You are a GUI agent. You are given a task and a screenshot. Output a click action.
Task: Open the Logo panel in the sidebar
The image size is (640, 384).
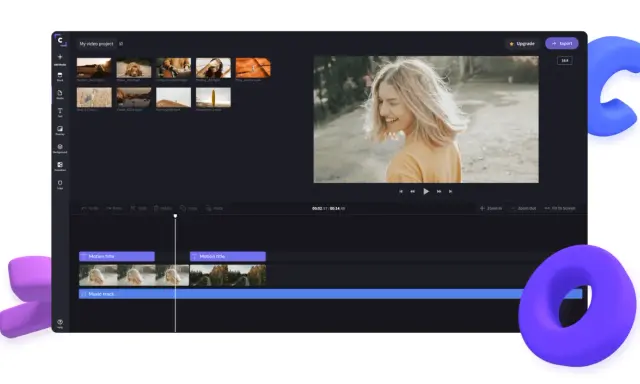[60, 185]
